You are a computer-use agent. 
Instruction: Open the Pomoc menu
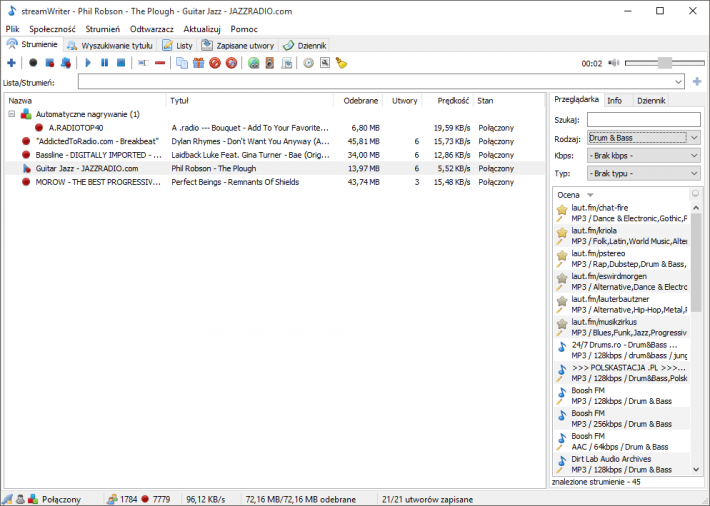(x=244, y=29)
